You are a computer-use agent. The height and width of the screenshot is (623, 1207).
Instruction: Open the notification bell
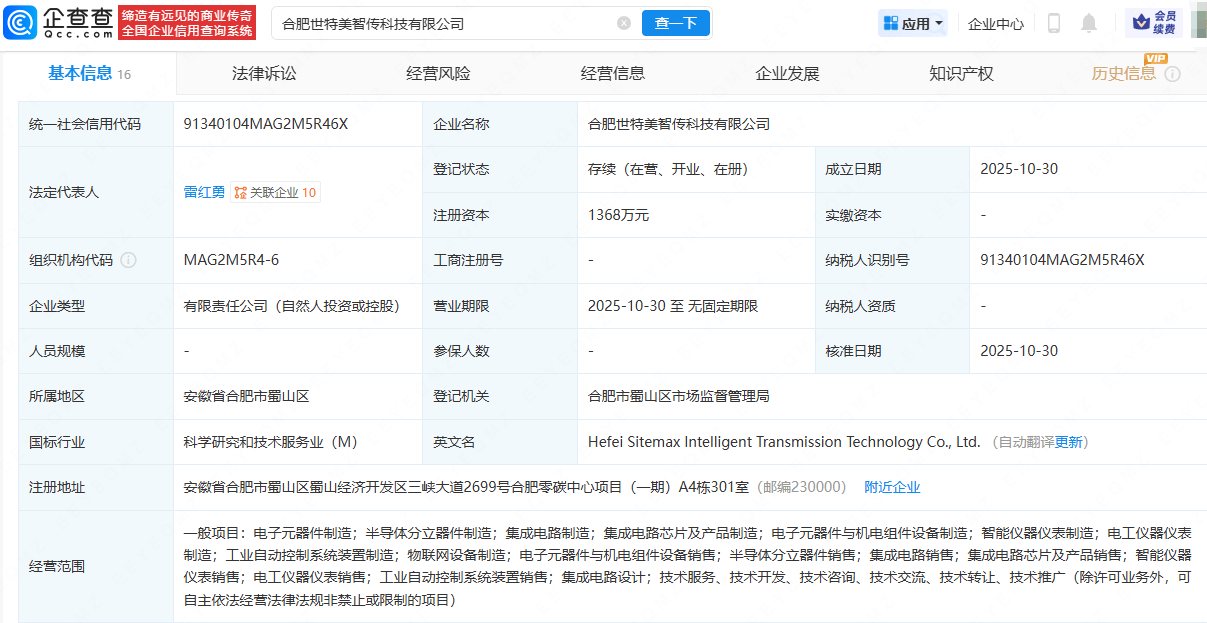[1089, 23]
